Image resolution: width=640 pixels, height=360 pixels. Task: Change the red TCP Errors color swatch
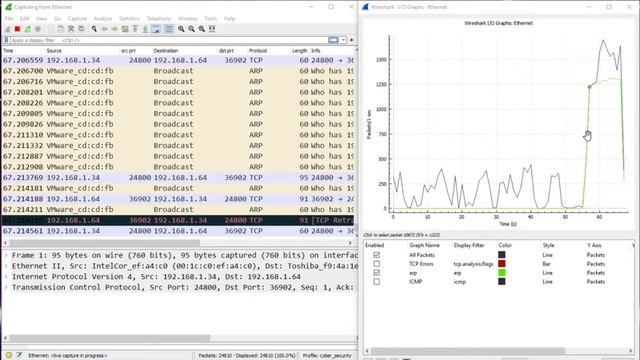502,264
